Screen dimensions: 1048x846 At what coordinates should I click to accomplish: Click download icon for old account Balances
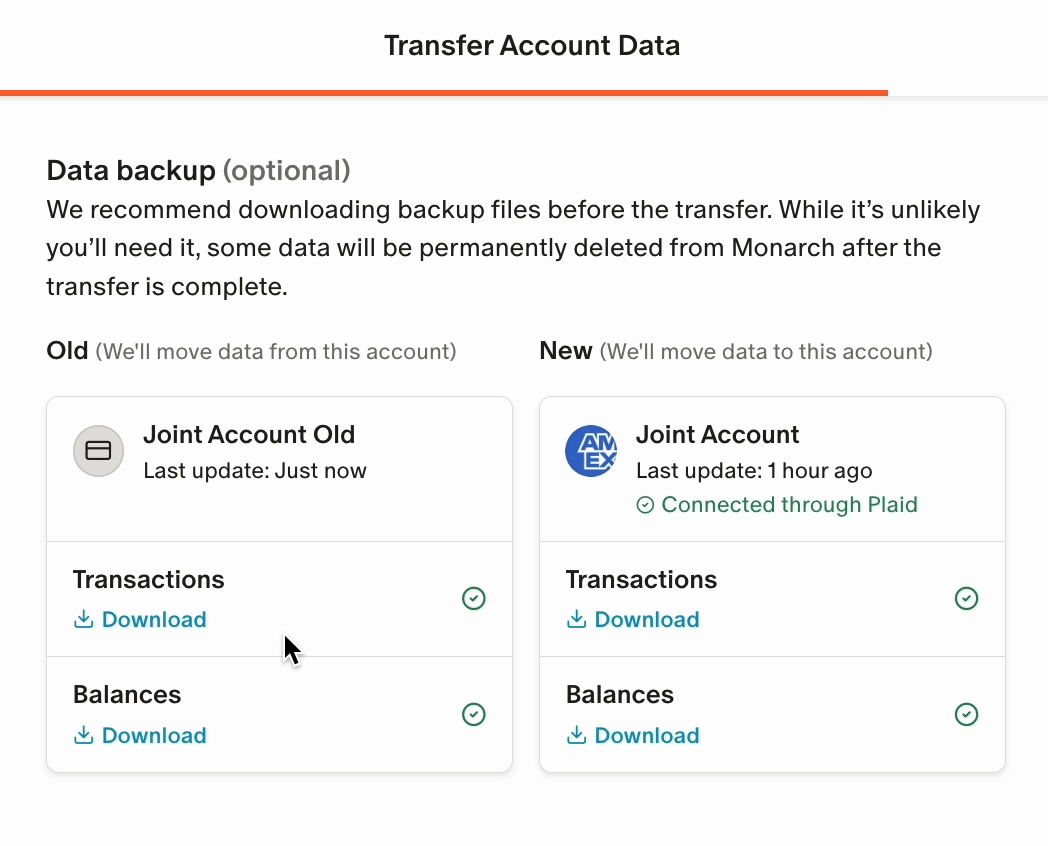click(x=84, y=735)
